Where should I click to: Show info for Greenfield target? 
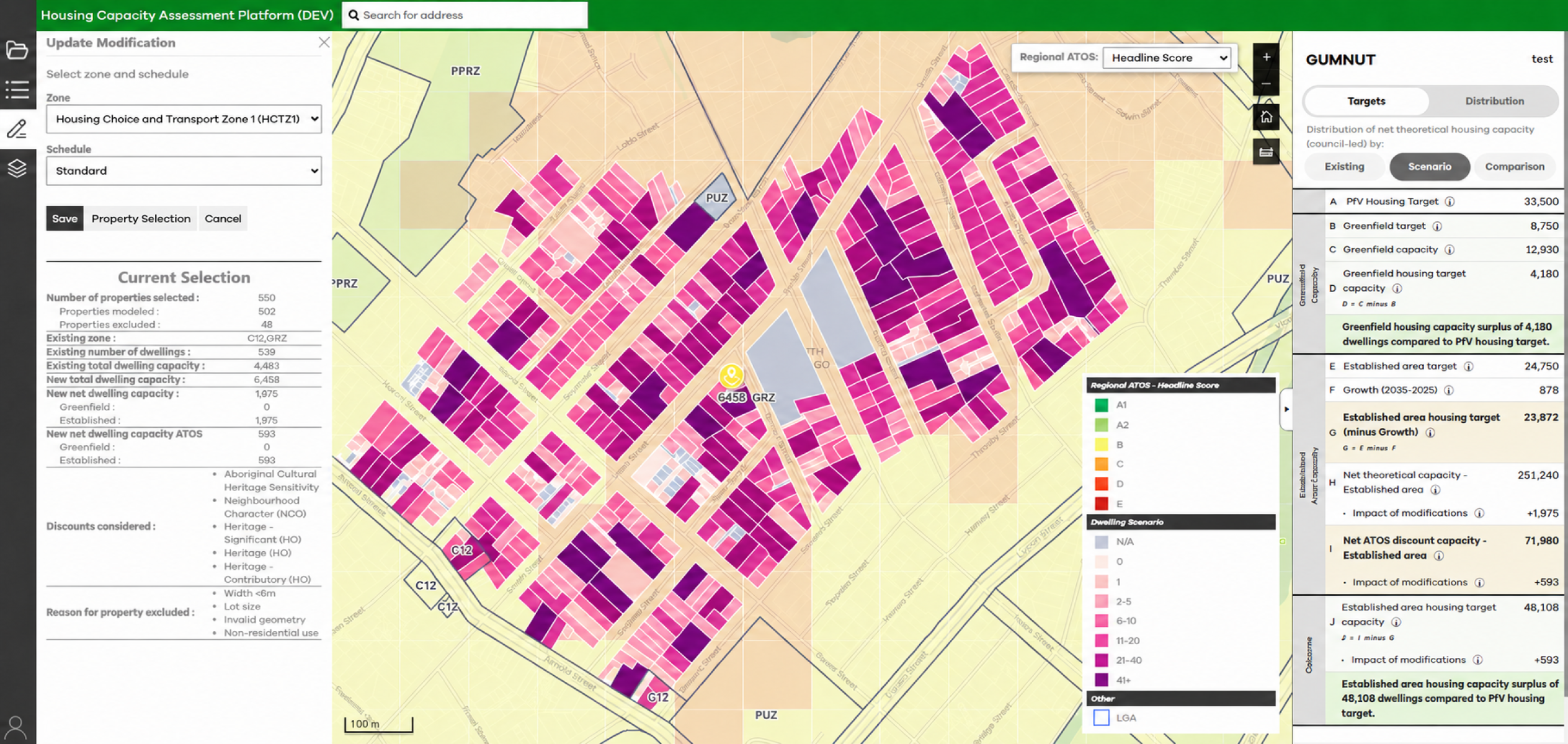(1437, 226)
